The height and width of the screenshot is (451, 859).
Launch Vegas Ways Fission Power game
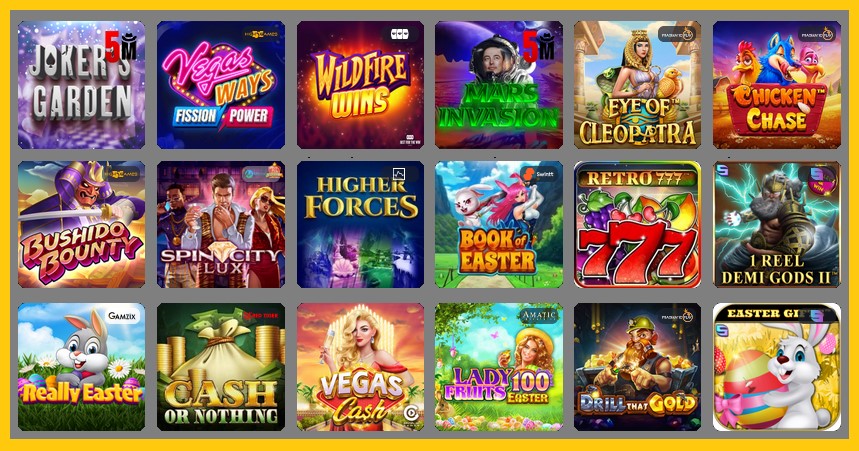[221, 85]
